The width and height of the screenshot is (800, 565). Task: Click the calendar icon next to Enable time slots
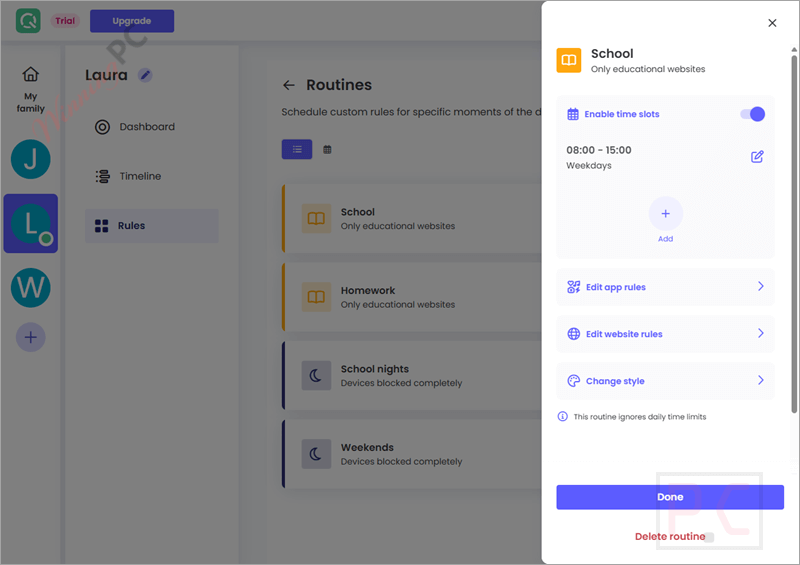tap(573, 114)
